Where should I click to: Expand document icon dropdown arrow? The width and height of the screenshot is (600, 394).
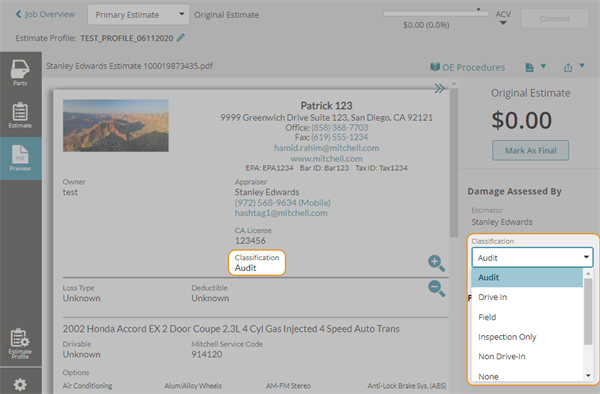tap(543, 66)
